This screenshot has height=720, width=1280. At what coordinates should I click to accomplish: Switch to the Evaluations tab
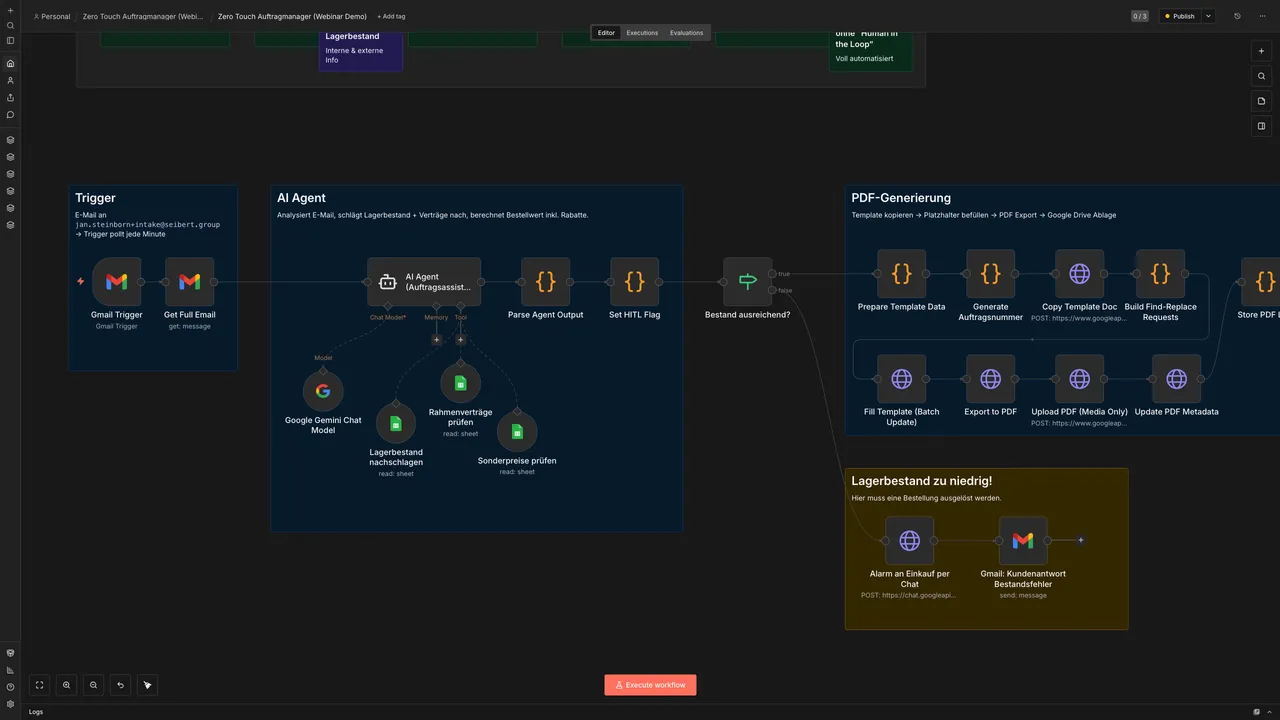click(686, 32)
